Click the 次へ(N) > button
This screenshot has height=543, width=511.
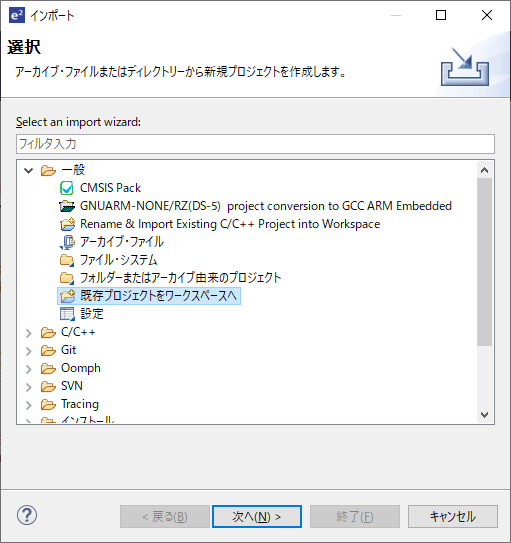point(257,517)
